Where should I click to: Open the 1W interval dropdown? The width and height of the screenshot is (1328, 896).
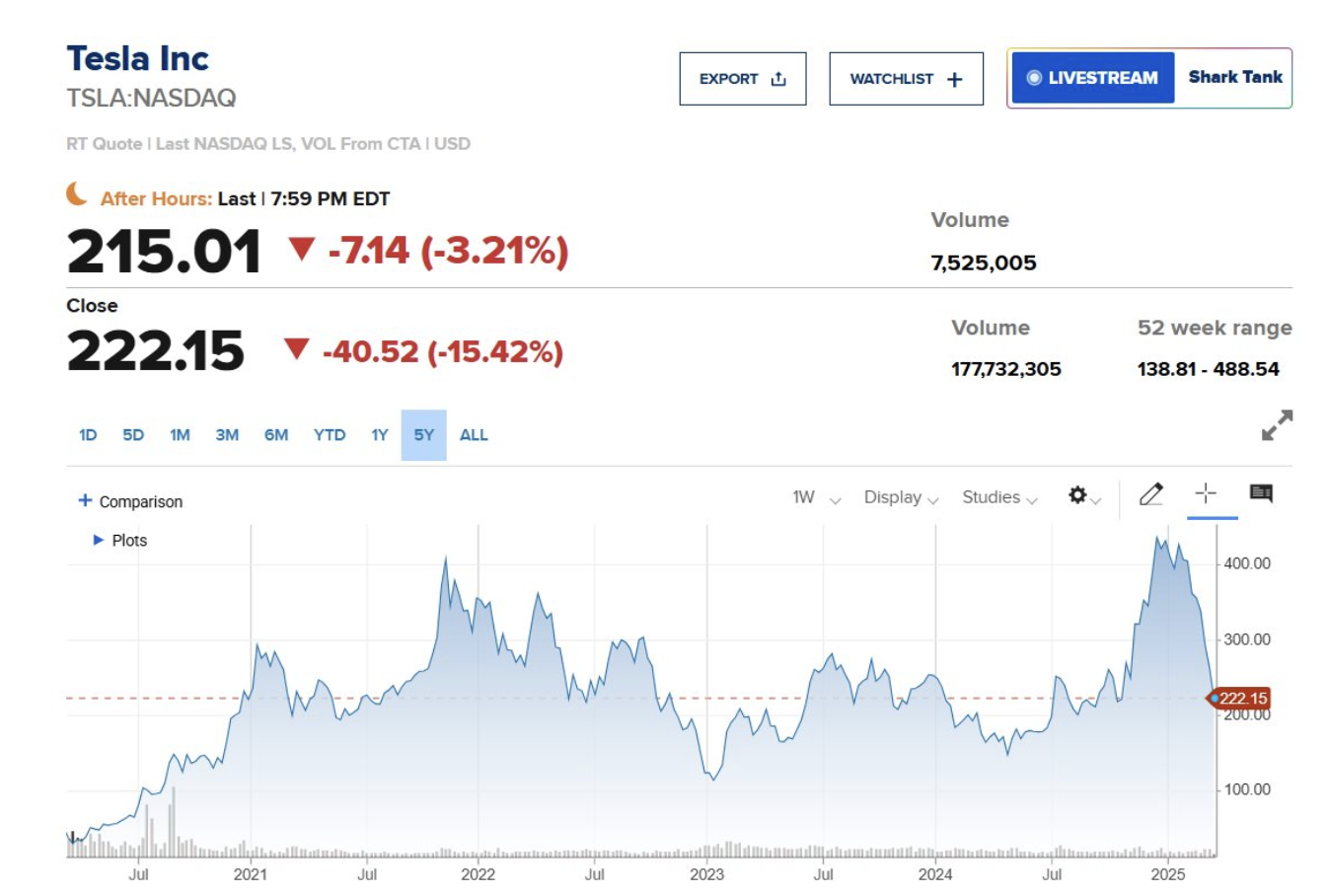(815, 498)
